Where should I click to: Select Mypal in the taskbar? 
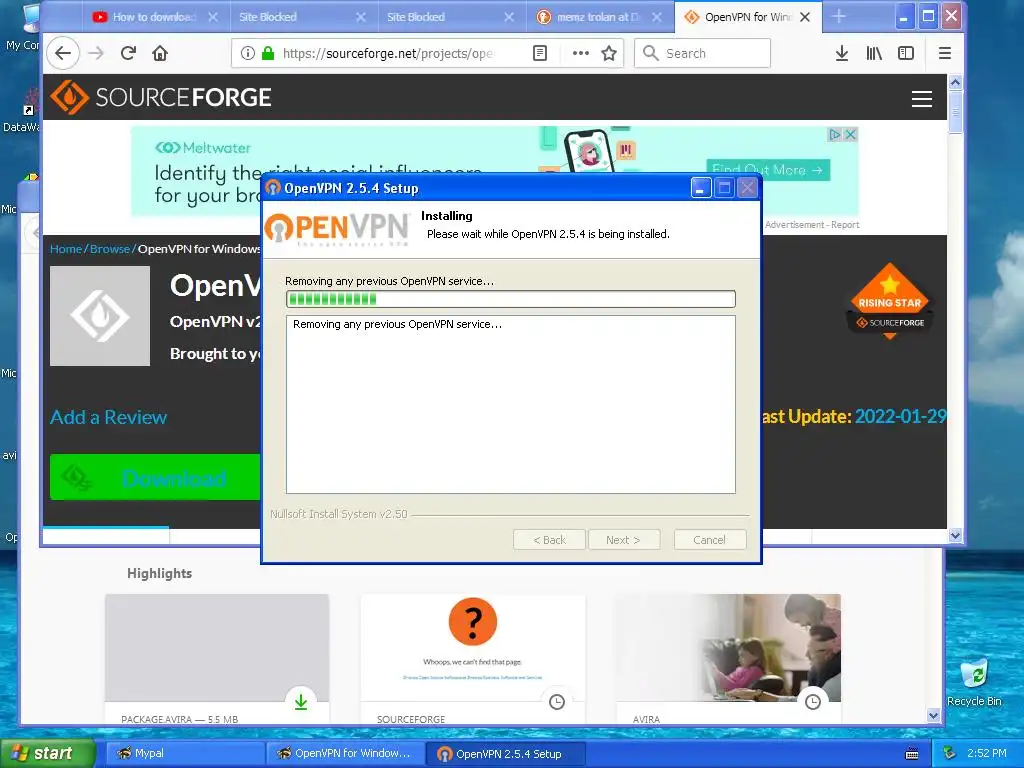(x=184, y=753)
